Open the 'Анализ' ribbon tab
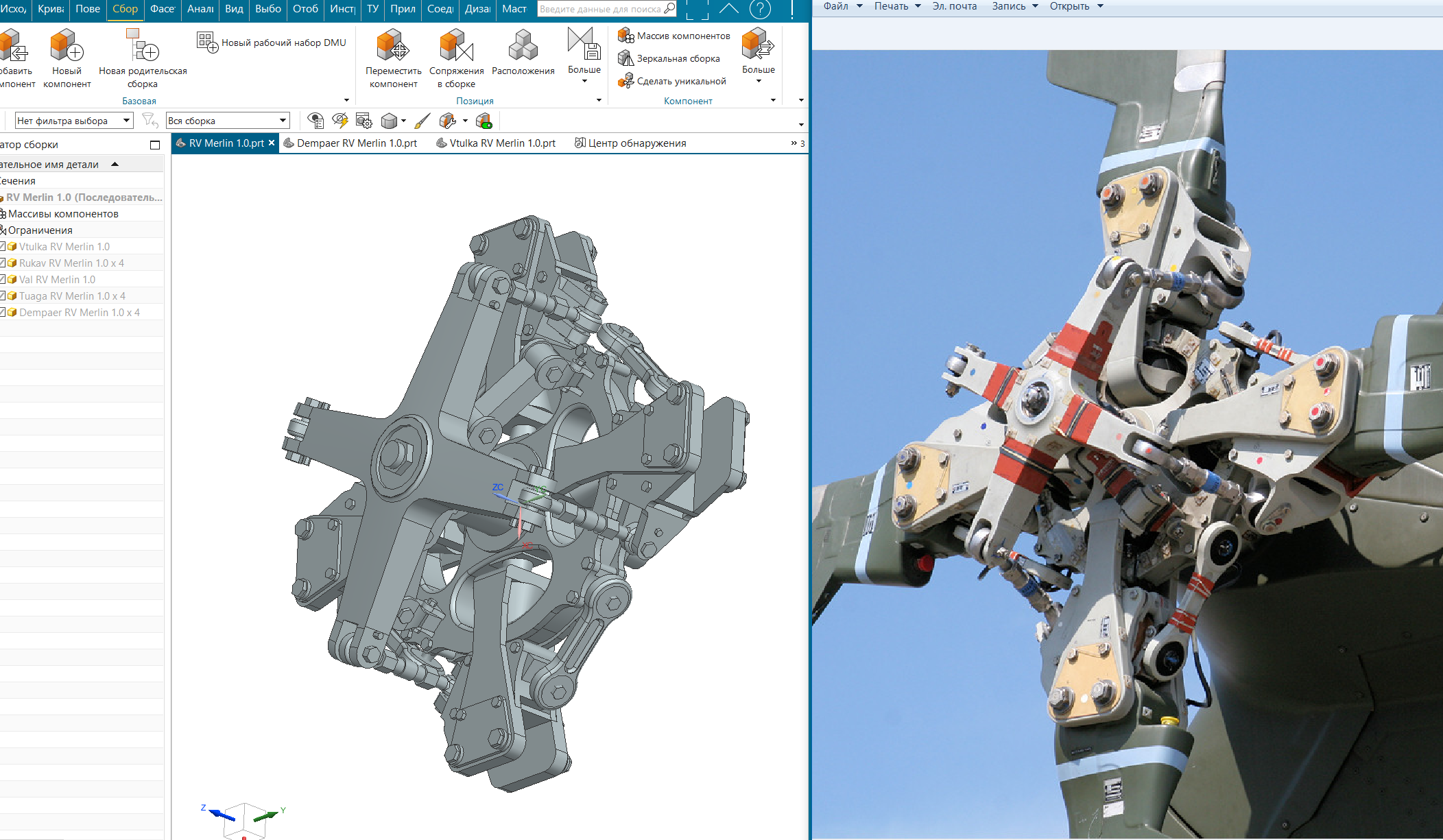The image size is (1443, 840). [x=200, y=9]
